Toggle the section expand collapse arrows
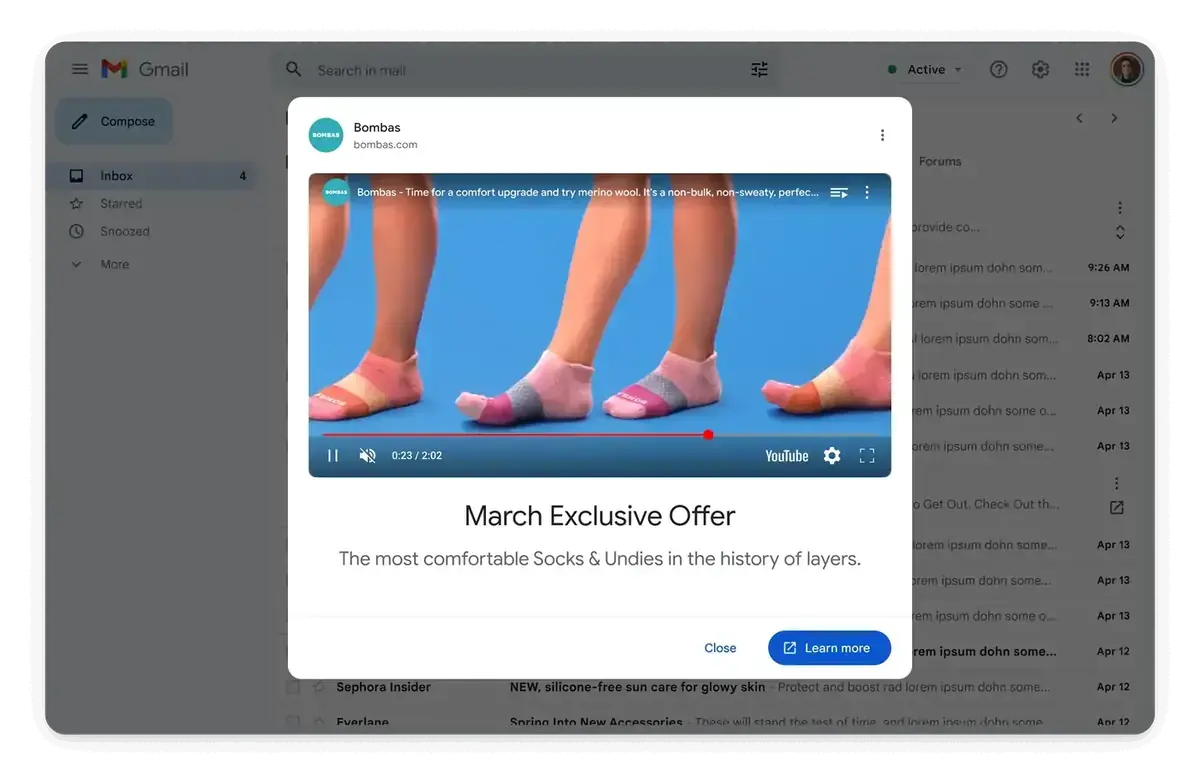Viewport: 1200px width, 783px height. point(1120,232)
